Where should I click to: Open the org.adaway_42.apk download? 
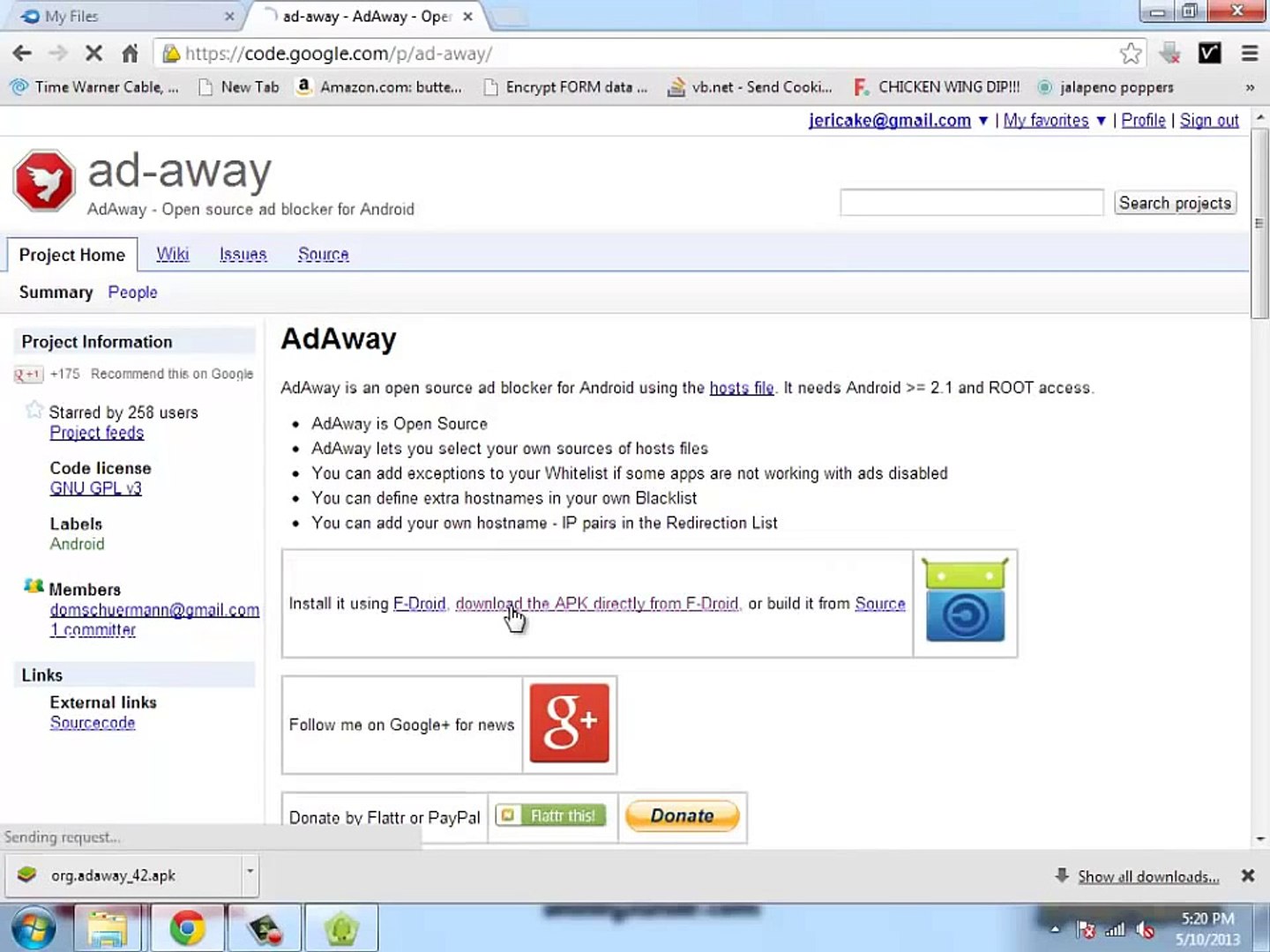click(x=123, y=875)
